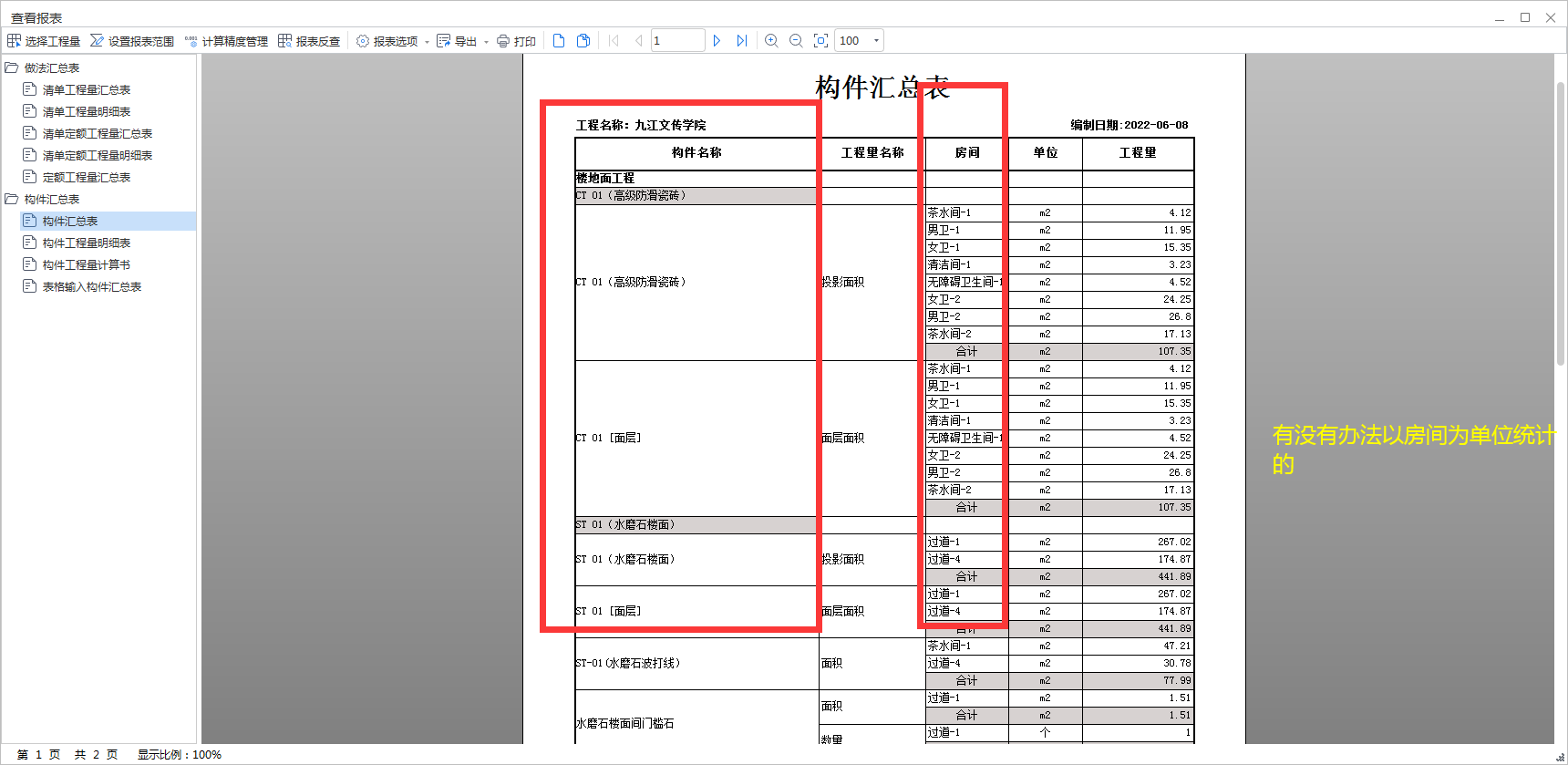Go to previous page arrow
1568x765 pixels.
[638, 41]
